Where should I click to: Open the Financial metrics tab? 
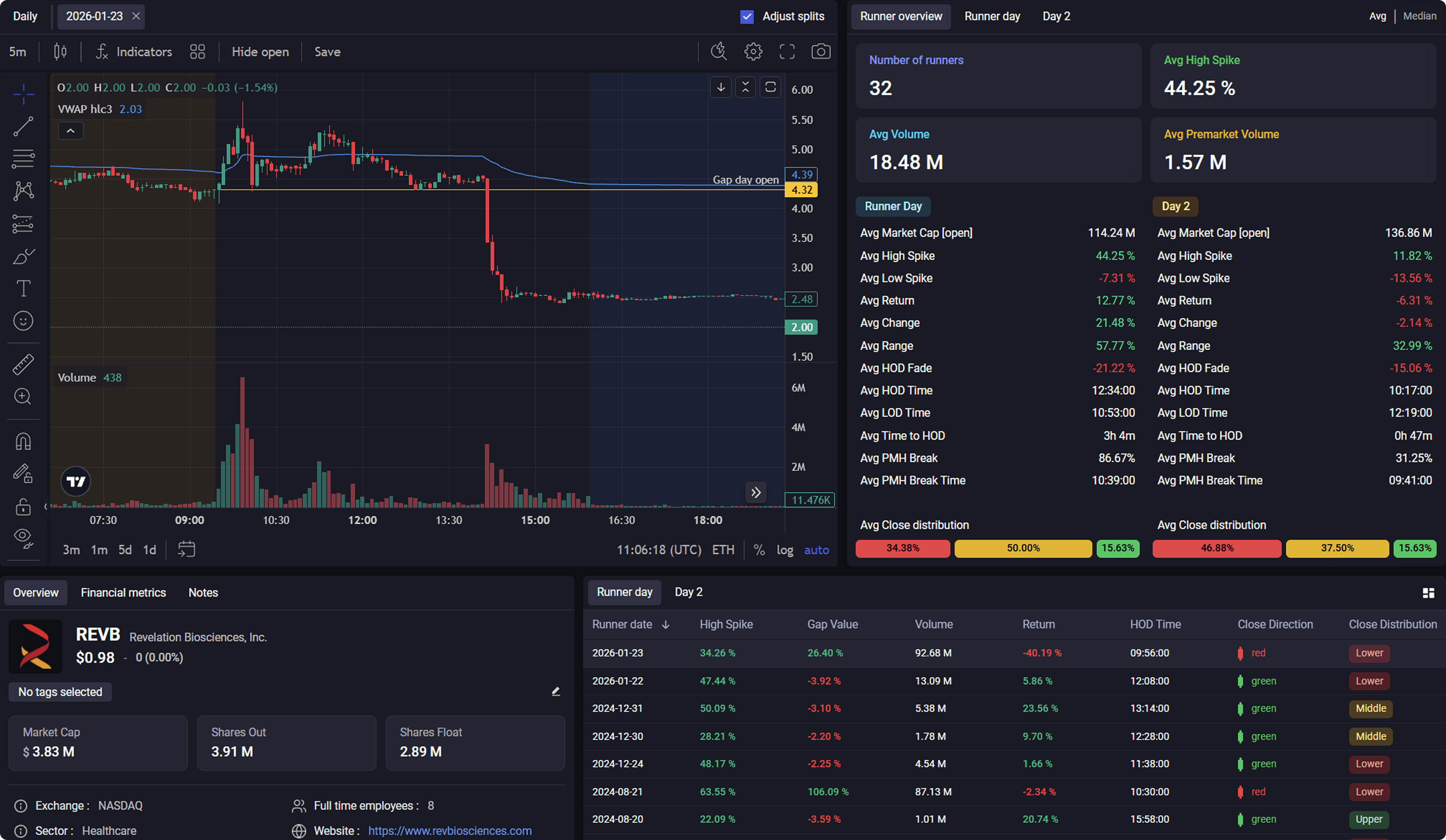coord(124,593)
